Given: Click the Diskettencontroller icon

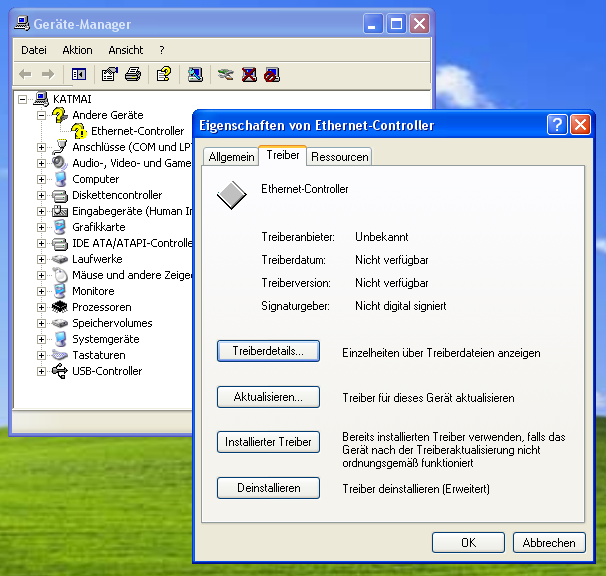Looking at the screenshot, I should pyautogui.click(x=60, y=195).
